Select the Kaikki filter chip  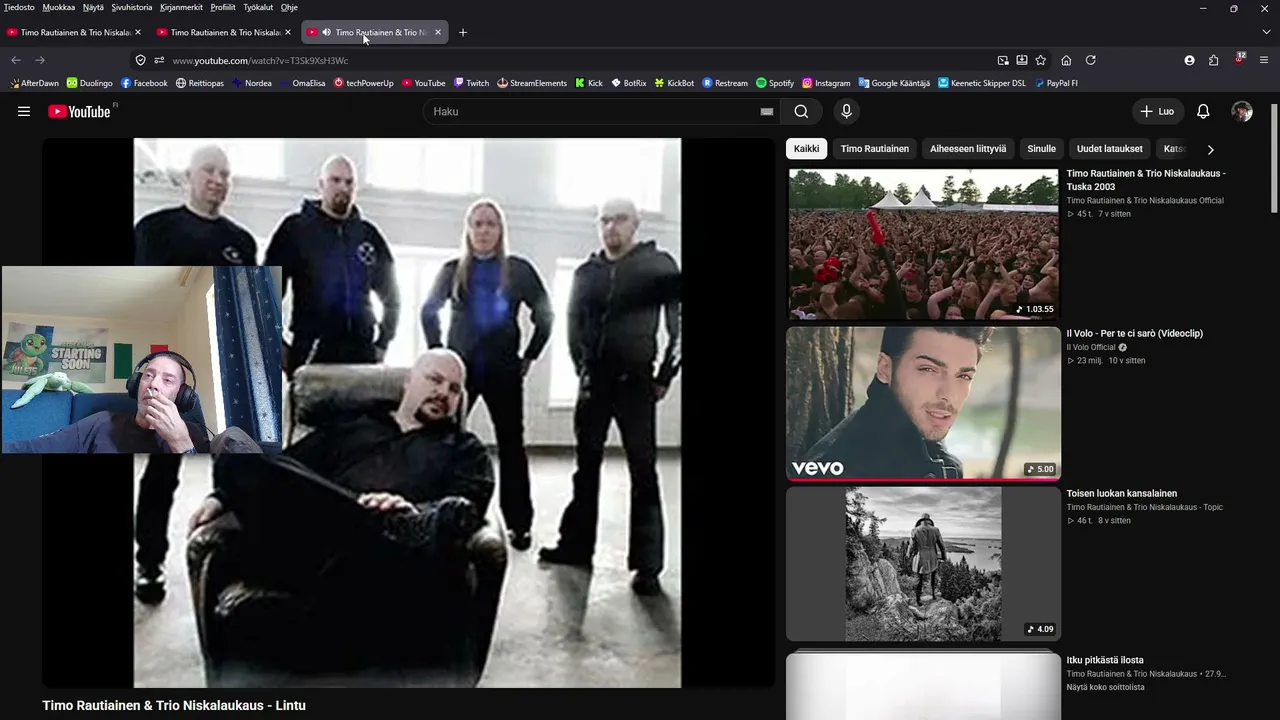click(x=806, y=149)
